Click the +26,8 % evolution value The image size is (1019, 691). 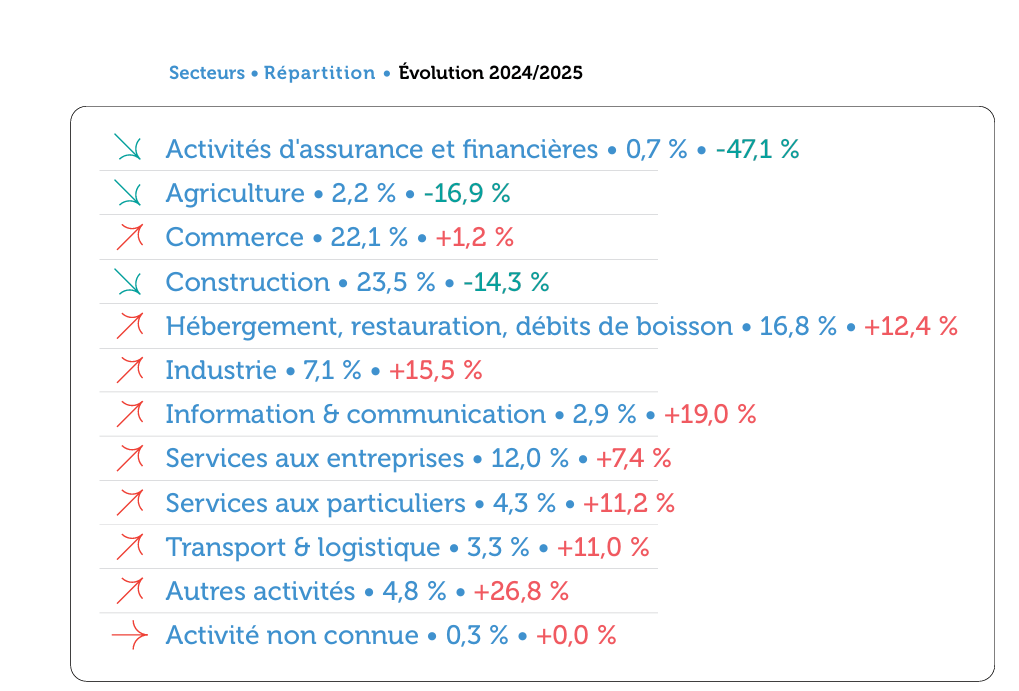point(521,591)
